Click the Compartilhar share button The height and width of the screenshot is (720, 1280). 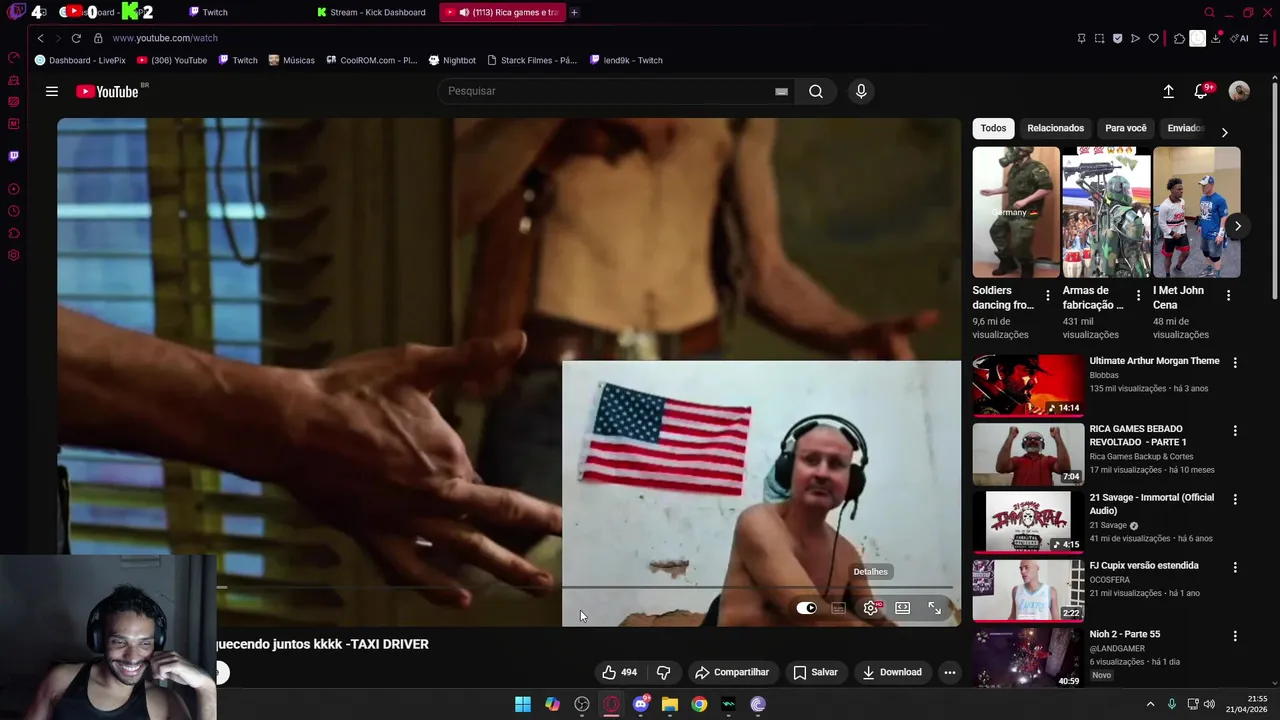point(732,672)
